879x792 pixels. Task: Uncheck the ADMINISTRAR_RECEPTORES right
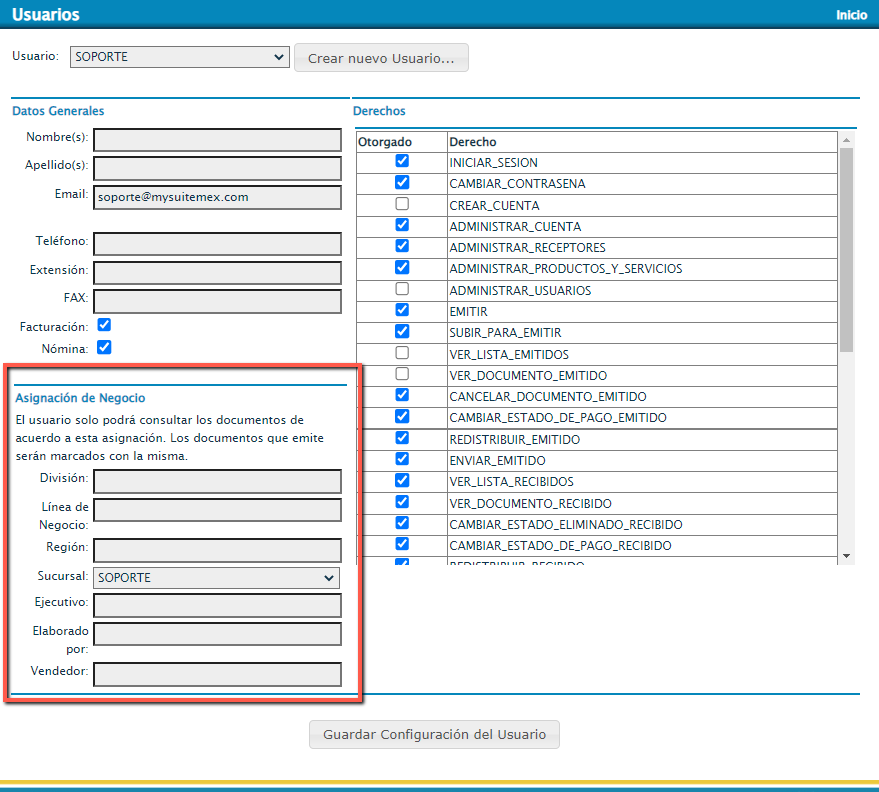click(402, 246)
